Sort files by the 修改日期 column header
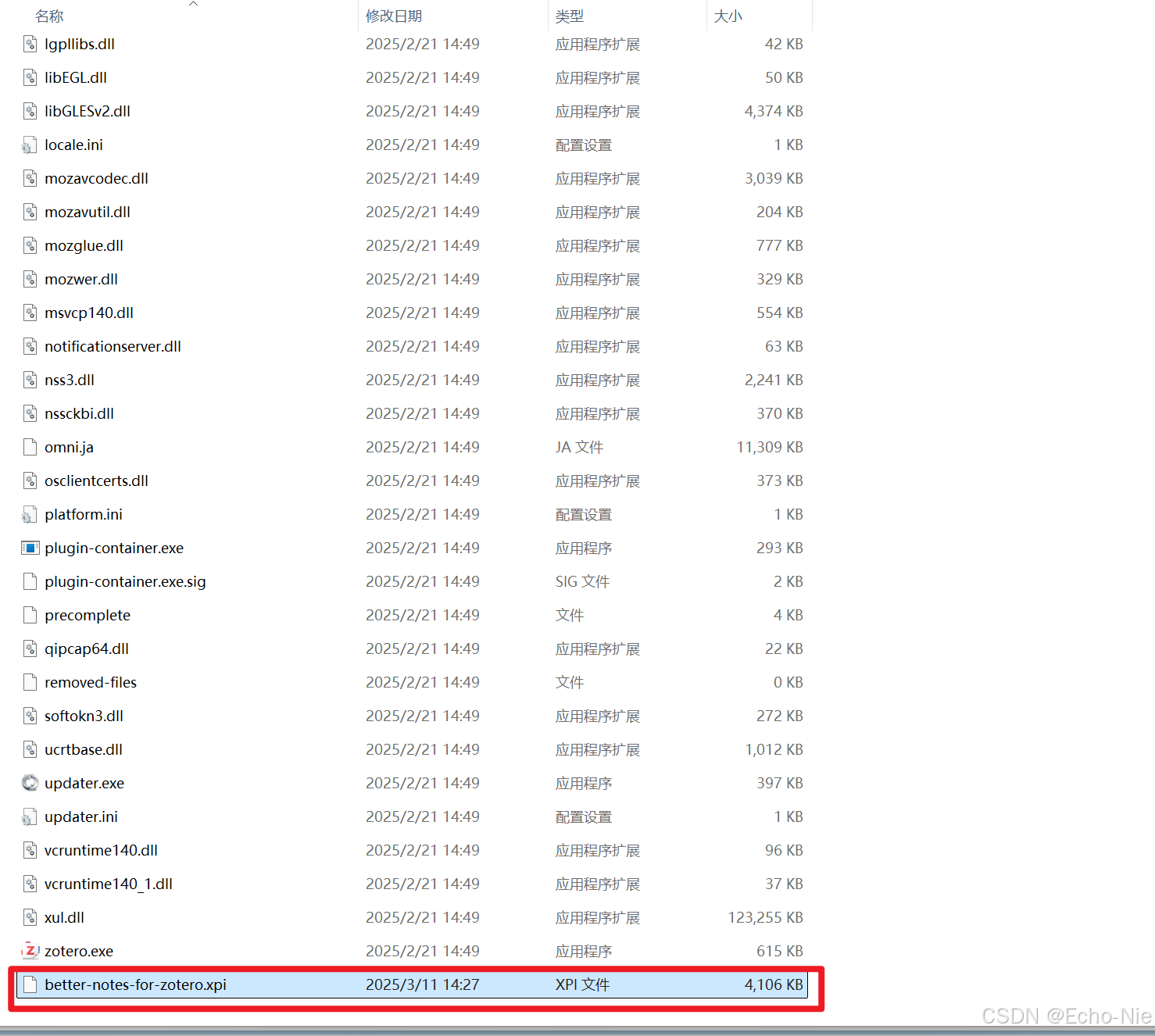 pyautogui.click(x=394, y=16)
